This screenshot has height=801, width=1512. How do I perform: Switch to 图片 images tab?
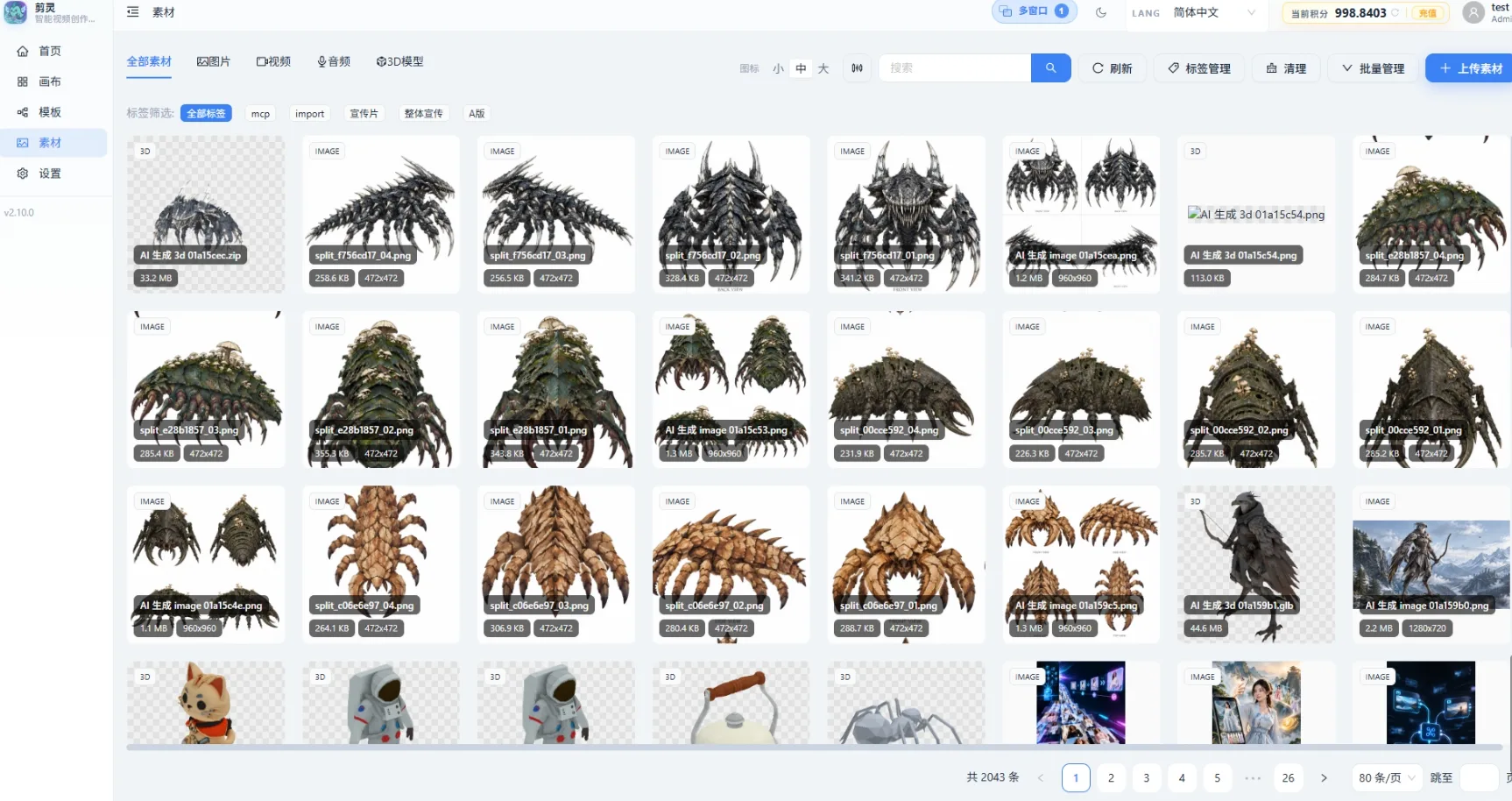pyautogui.click(x=214, y=61)
